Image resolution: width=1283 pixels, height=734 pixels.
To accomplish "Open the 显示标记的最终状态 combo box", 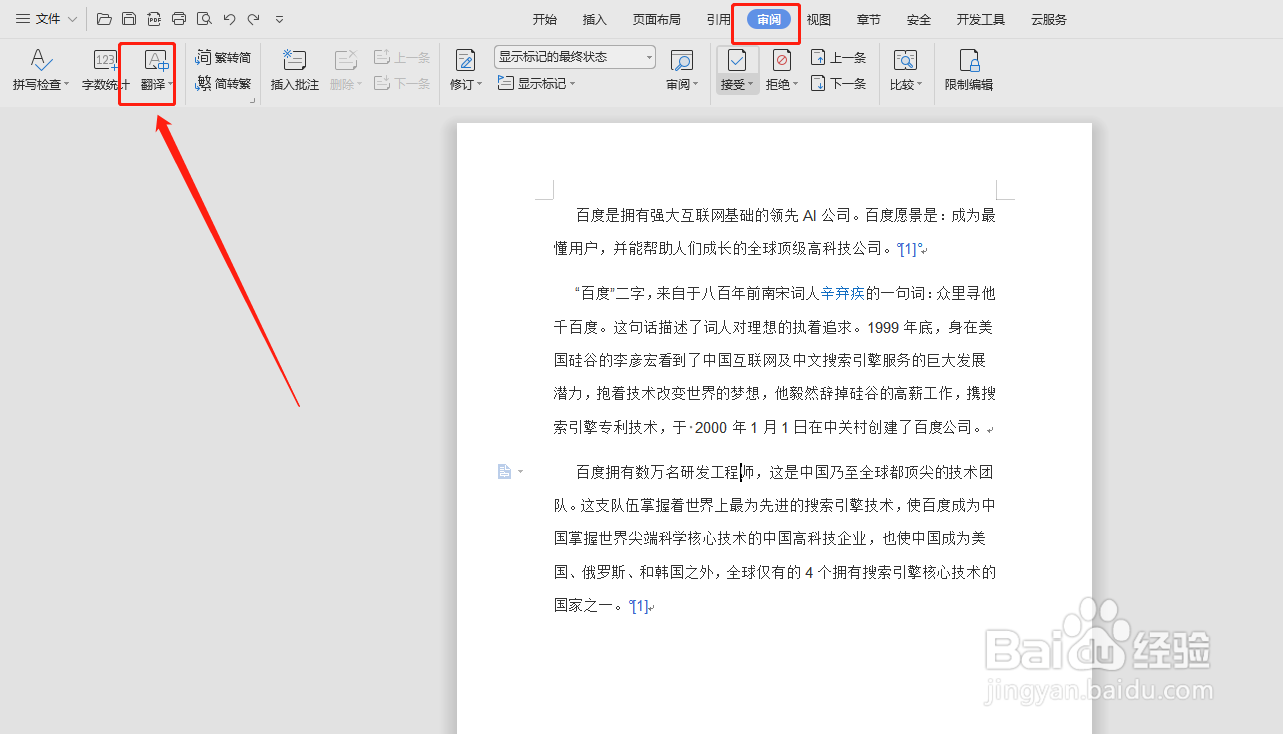I will pos(575,57).
